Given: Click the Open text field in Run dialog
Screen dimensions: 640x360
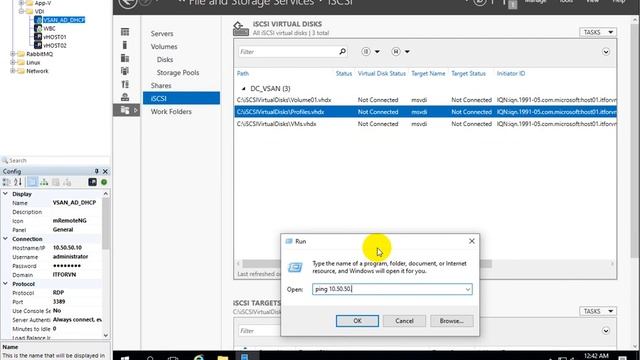Looking at the screenshot, I should pyautogui.click(x=388, y=289).
